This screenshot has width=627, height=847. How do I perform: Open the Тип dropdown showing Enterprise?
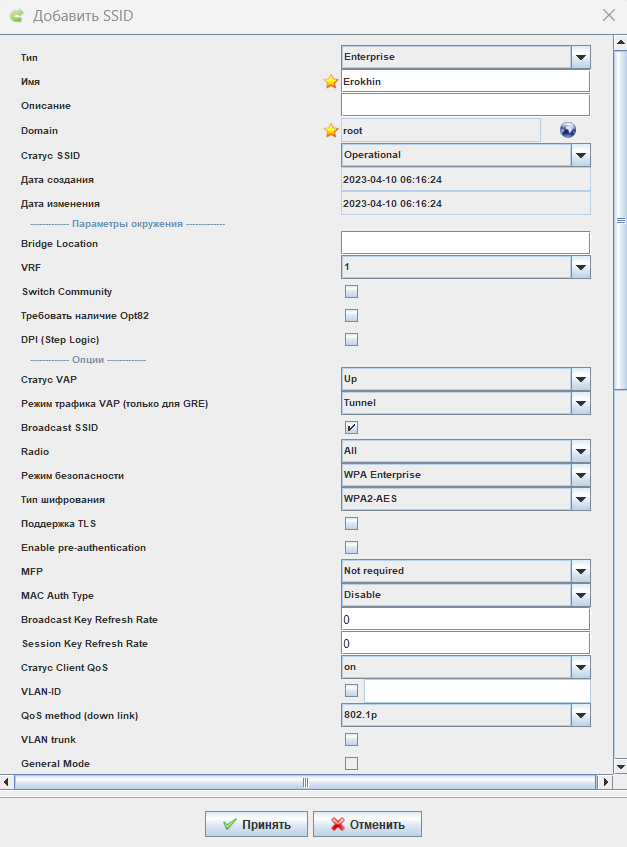tap(466, 57)
